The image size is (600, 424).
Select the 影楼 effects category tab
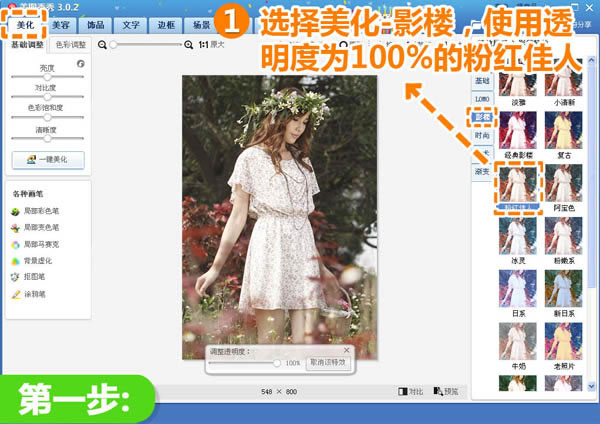pyautogui.click(x=482, y=117)
